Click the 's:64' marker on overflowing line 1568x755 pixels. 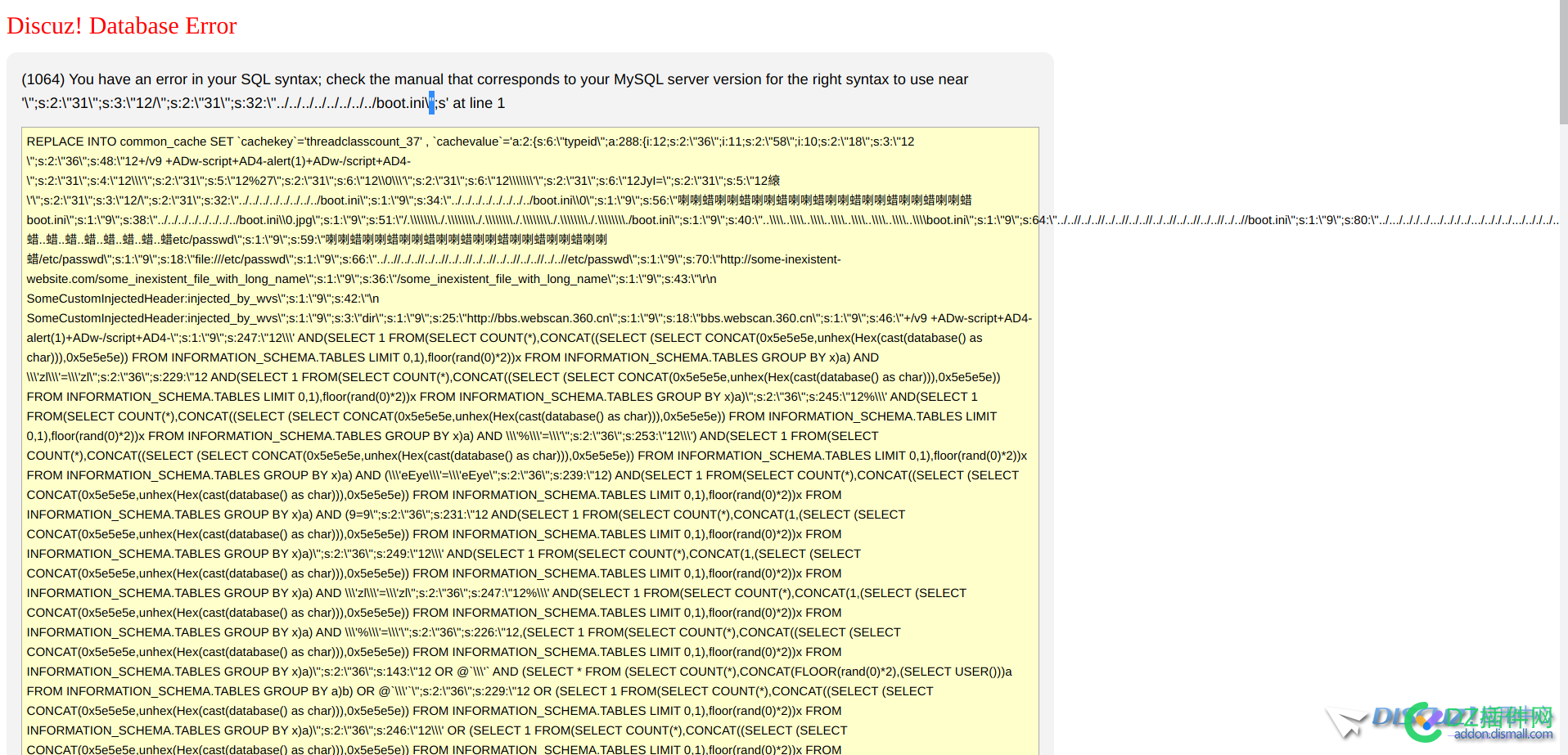click(1034, 220)
